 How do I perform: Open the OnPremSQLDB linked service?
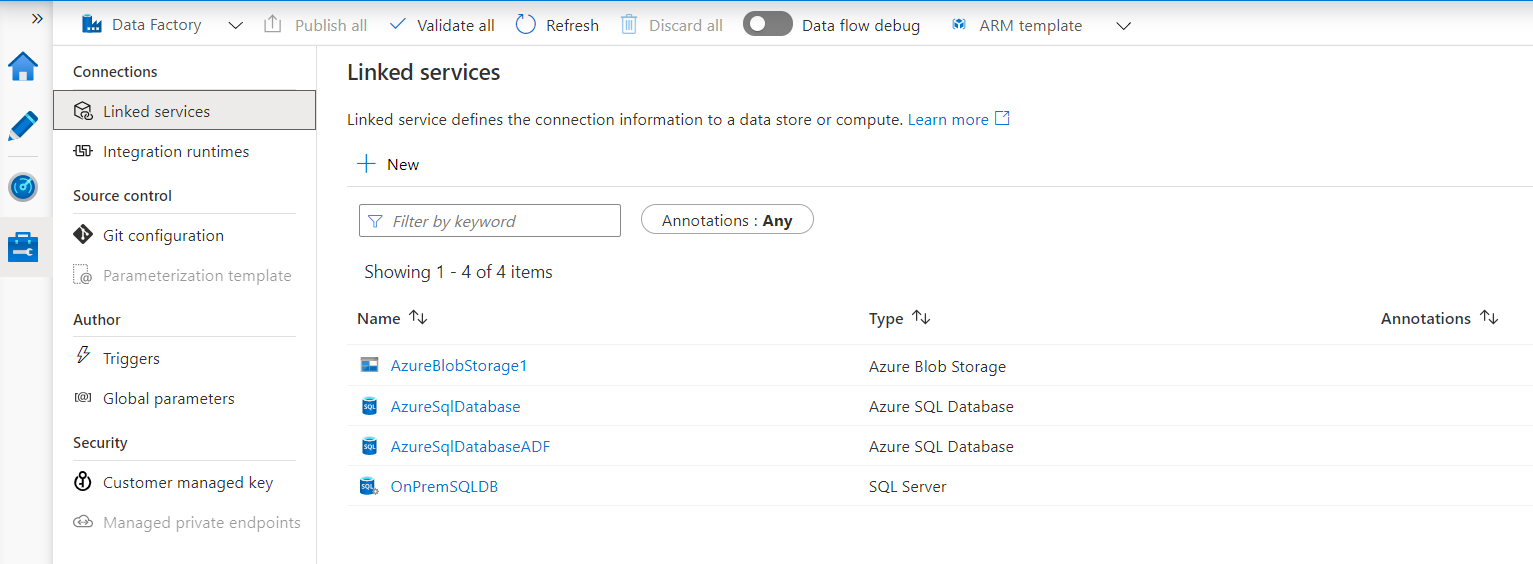tap(444, 487)
